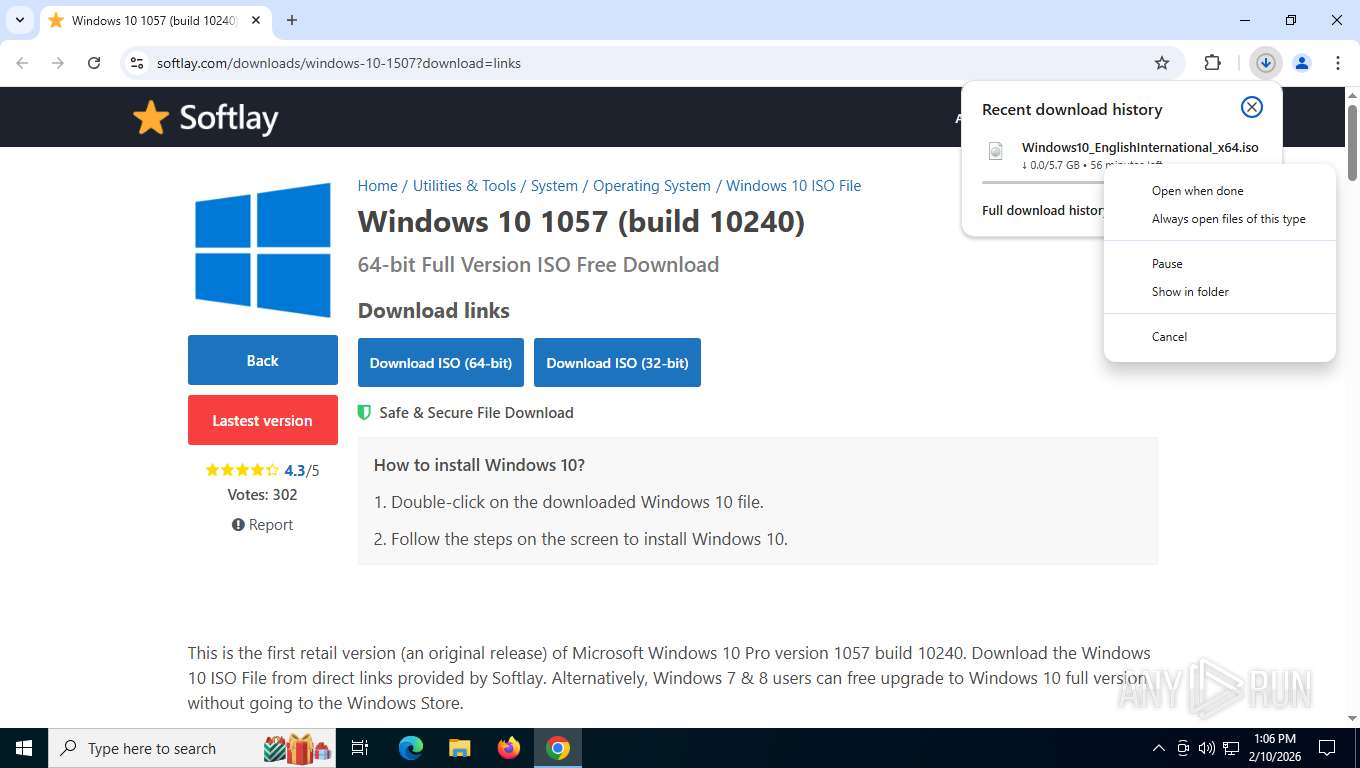Viewport: 1360px width, 768px height.
Task: Click the blue Back button
Action: (x=263, y=360)
